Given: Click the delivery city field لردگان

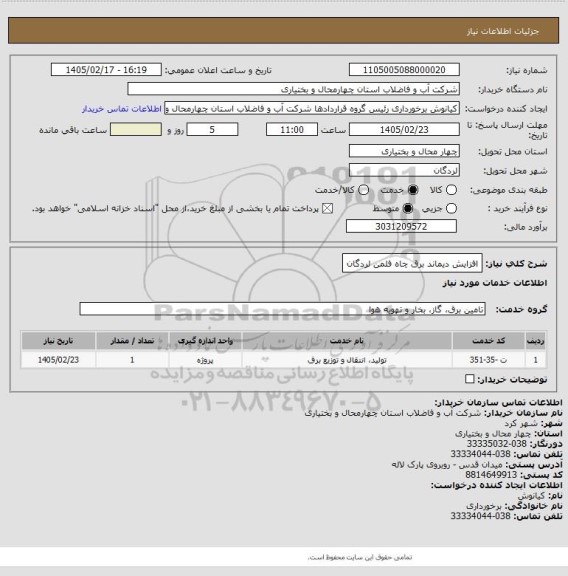Looking at the screenshot, I should point(404,170).
